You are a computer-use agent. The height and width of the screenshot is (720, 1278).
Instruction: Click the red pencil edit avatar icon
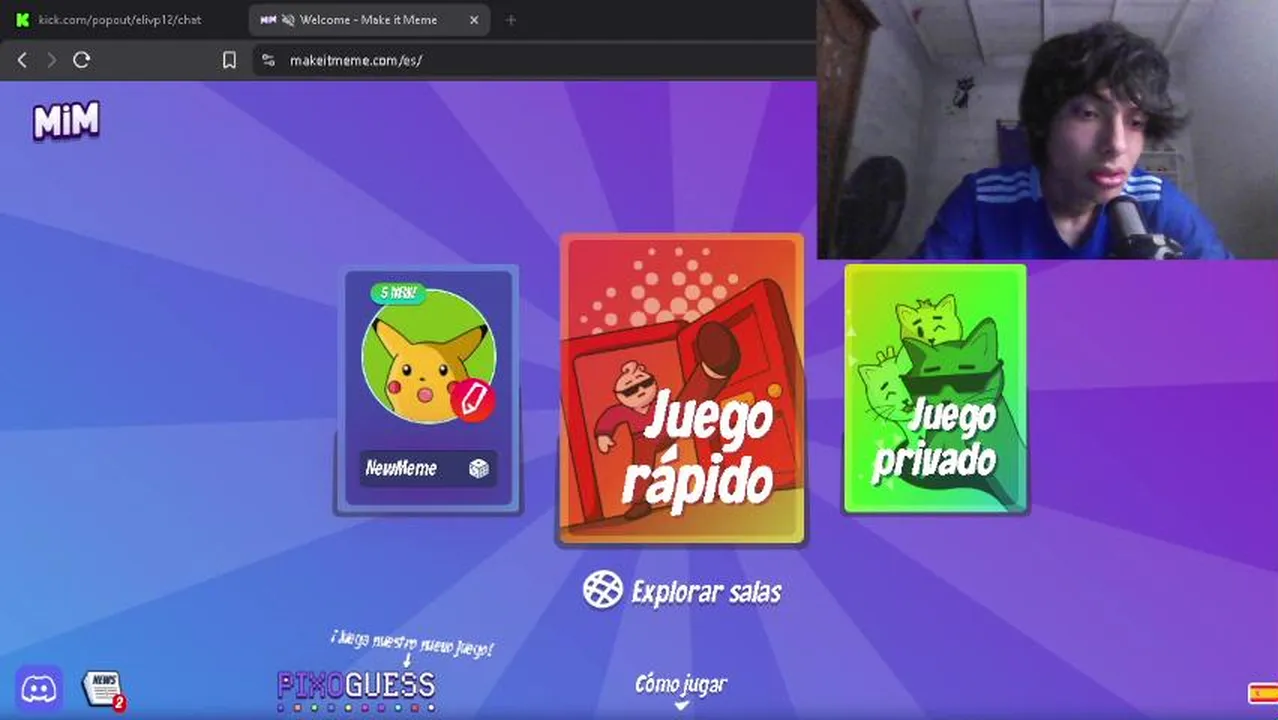click(x=473, y=400)
